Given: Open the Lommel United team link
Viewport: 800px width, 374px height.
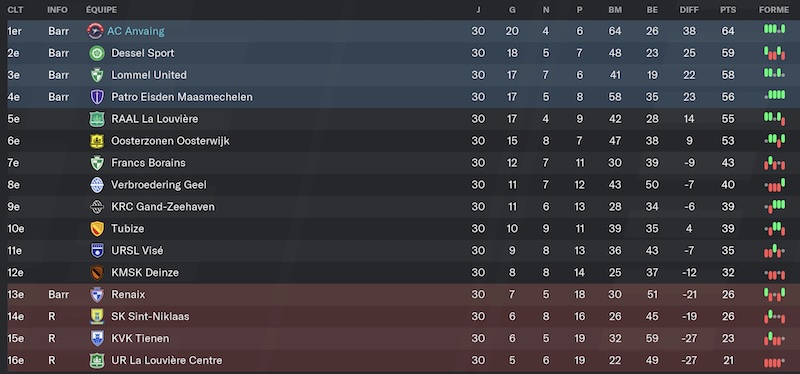Looking at the screenshot, I should tap(149, 75).
